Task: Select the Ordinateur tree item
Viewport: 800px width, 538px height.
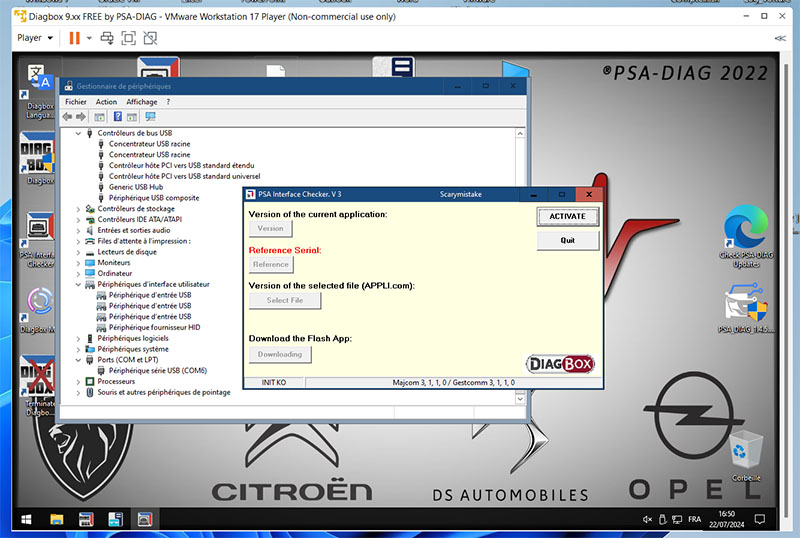Action: [x=115, y=274]
